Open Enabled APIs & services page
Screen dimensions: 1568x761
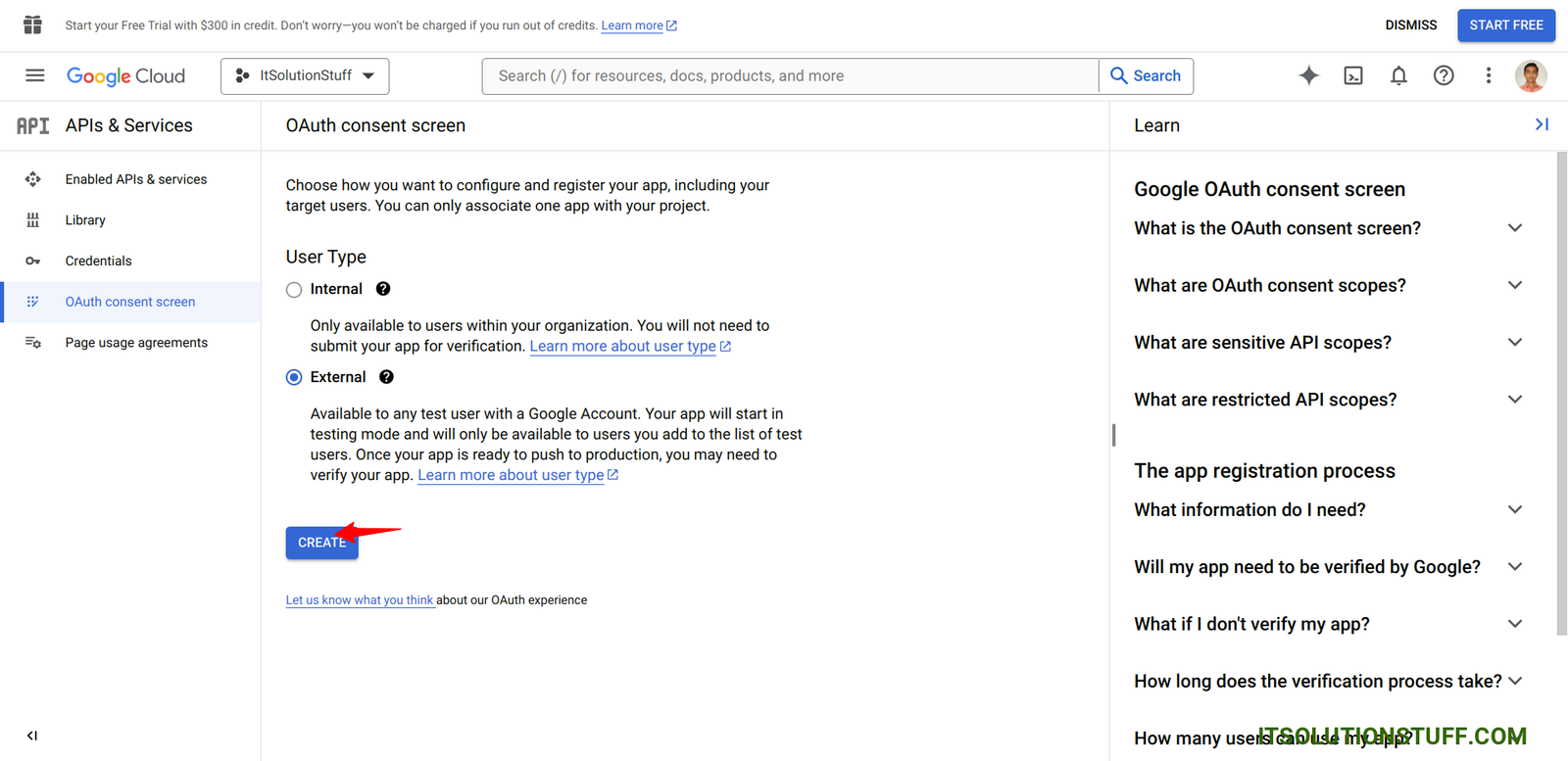[135, 179]
